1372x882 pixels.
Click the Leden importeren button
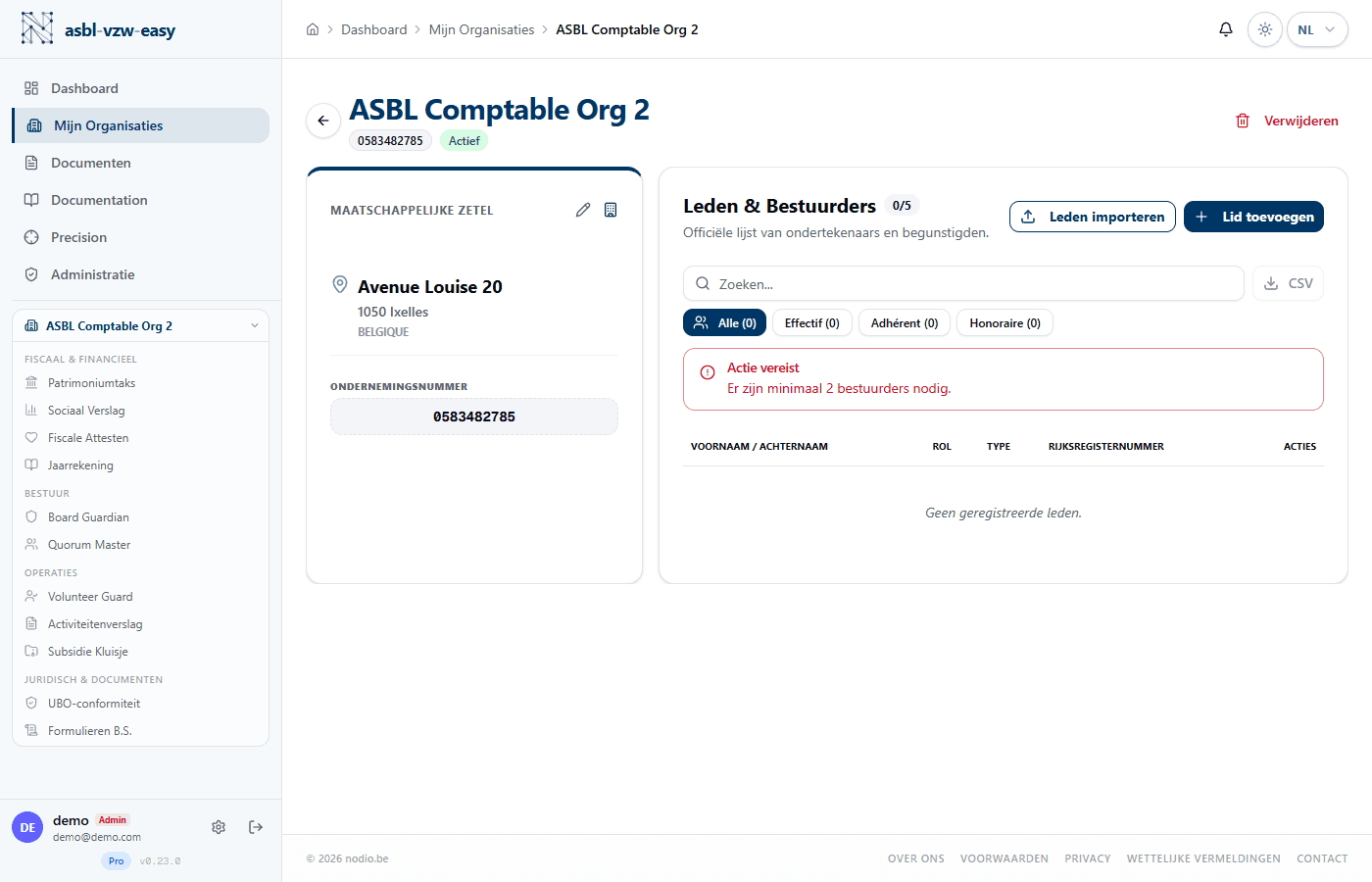pyautogui.click(x=1093, y=217)
